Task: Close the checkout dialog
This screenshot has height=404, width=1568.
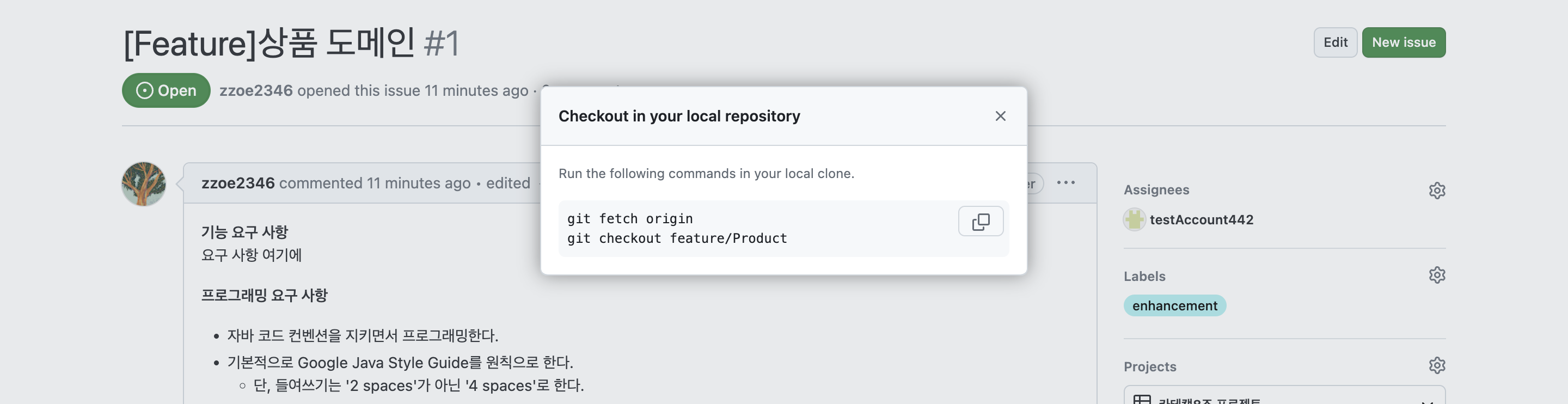Action: point(1000,116)
